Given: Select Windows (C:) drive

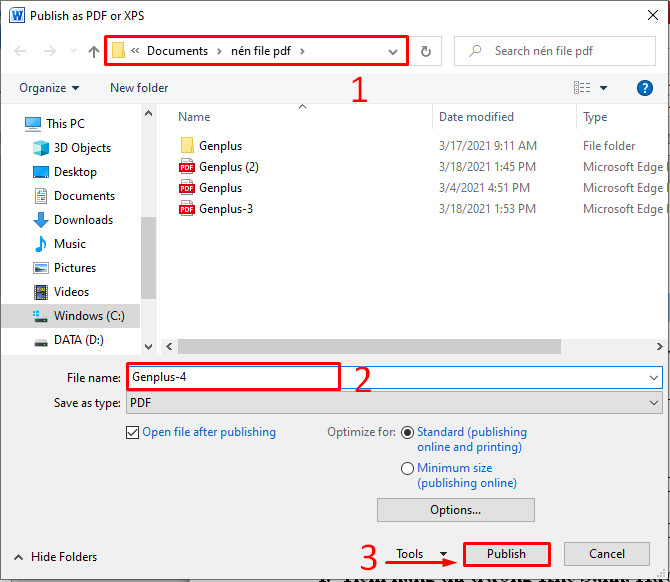Looking at the screenshot, I should [71, 316].
